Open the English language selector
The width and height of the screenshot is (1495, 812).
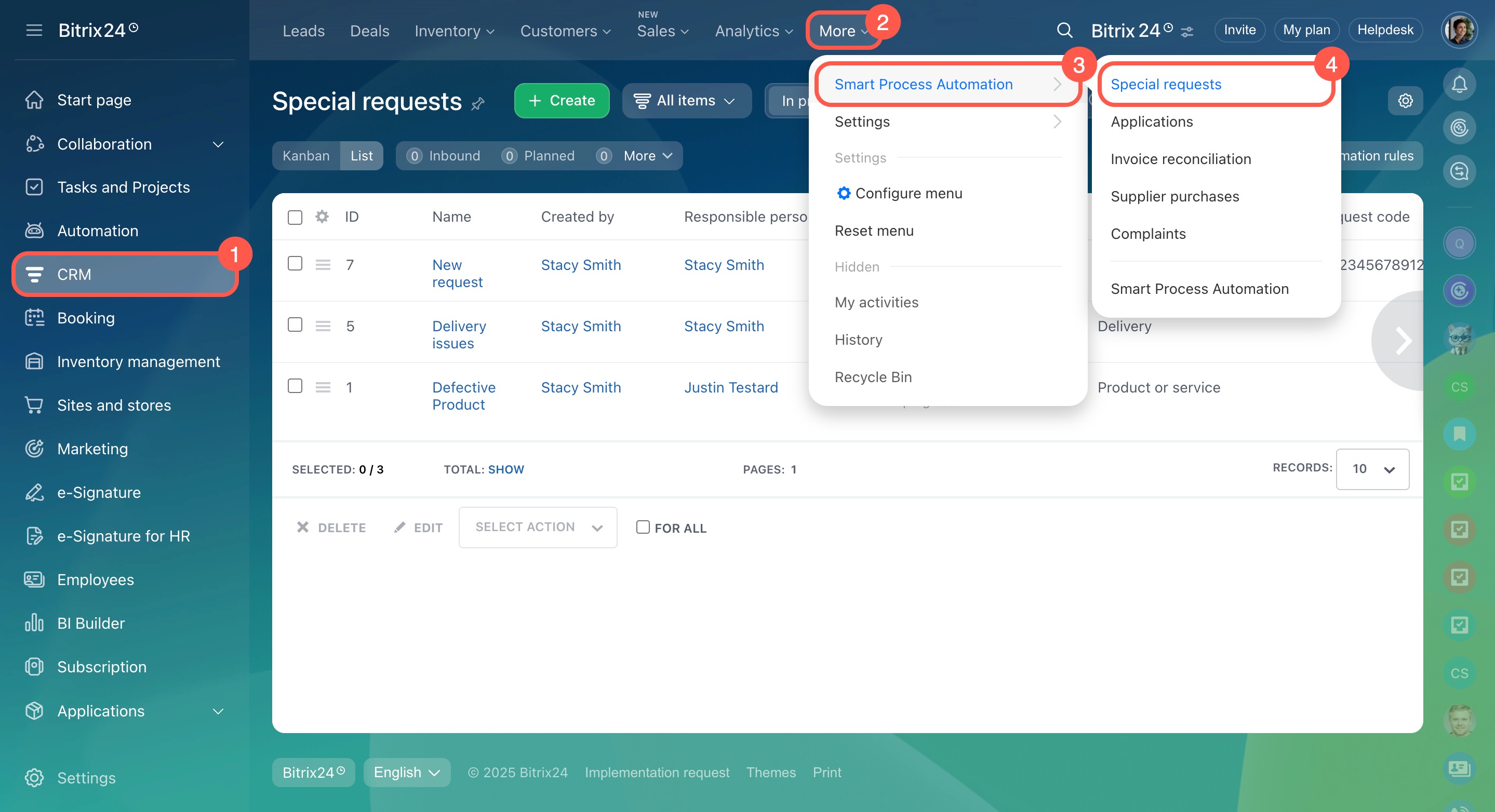(406, 773)
